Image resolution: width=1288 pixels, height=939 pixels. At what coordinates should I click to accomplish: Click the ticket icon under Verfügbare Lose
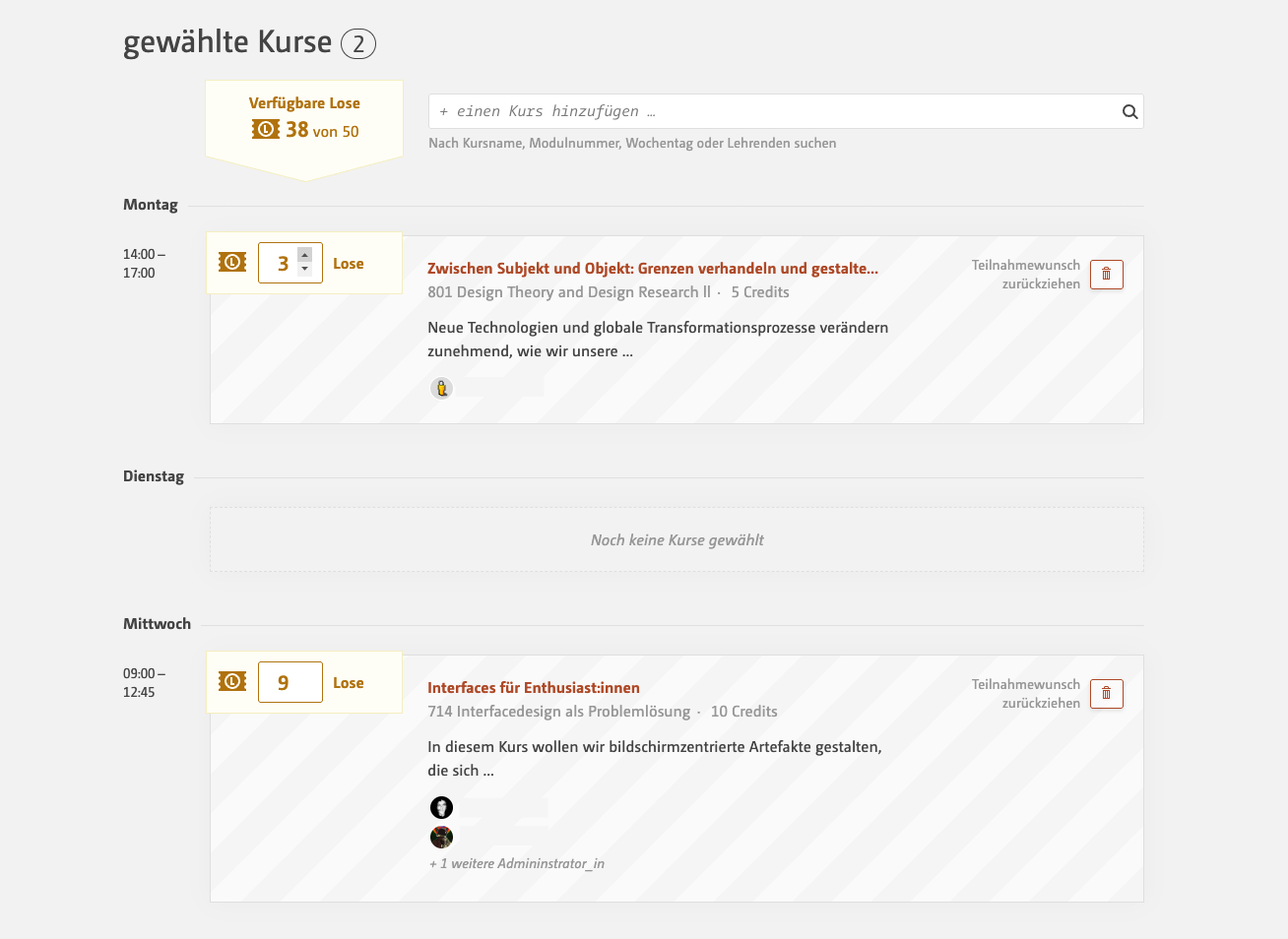266,129
